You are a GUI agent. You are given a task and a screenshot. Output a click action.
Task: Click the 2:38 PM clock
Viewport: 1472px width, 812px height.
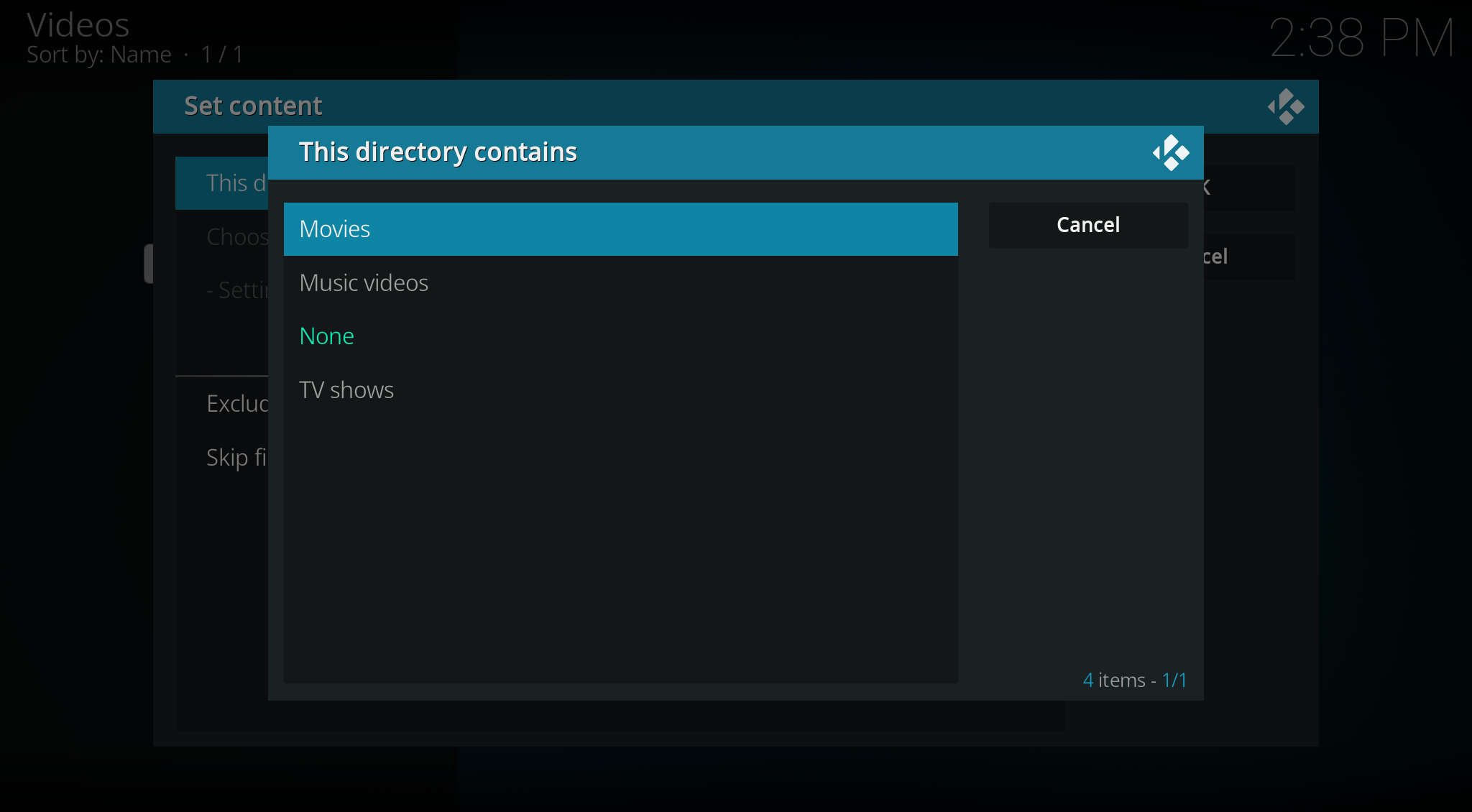[x=1361, y=37]
